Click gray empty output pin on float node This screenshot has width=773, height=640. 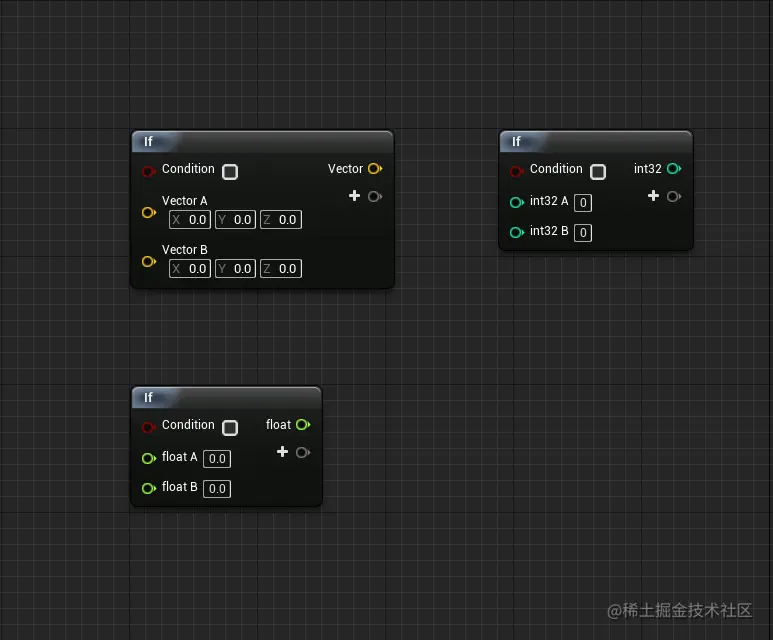click(x=303, y=453)
